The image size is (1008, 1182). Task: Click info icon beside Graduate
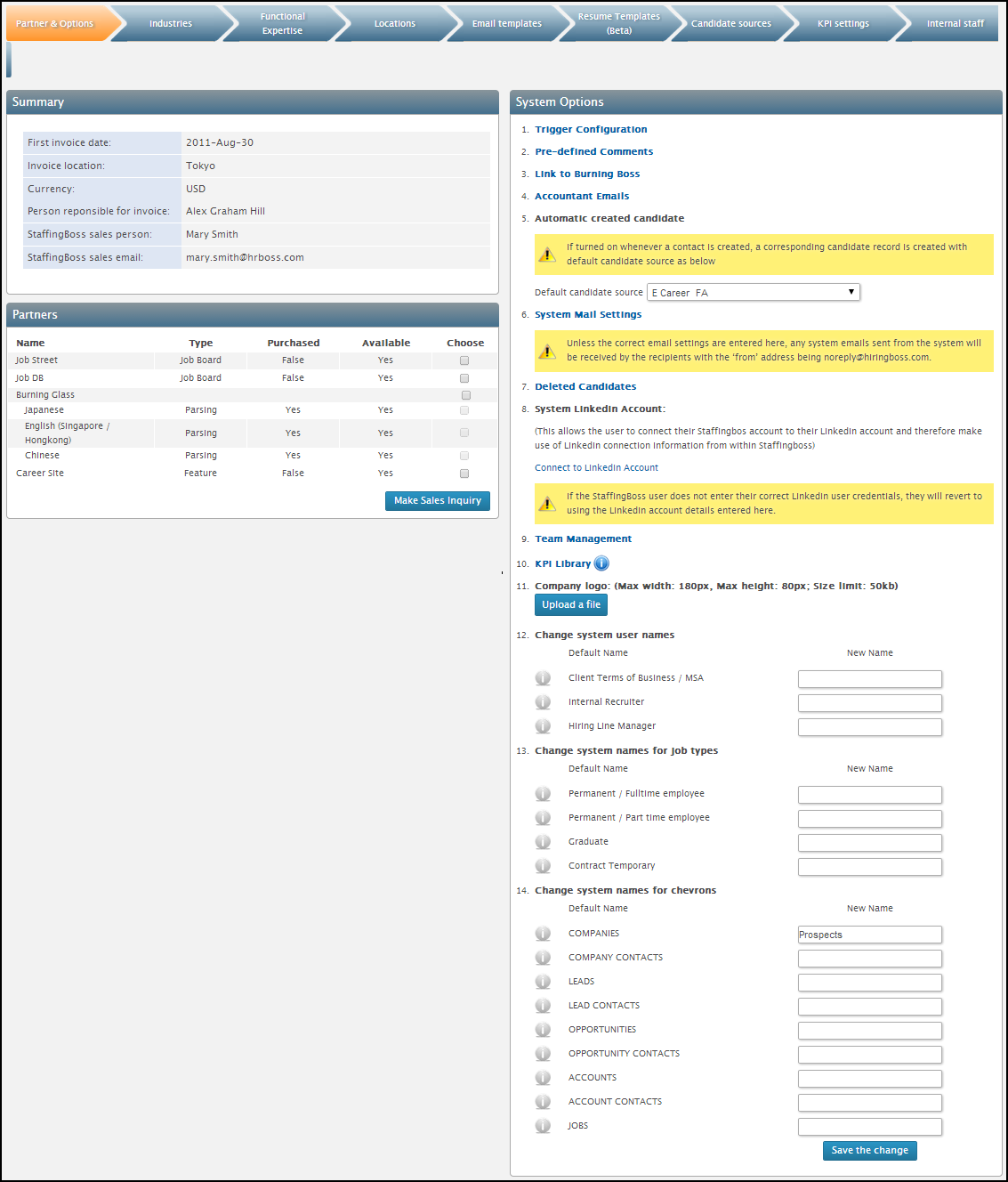pos(543,842)
